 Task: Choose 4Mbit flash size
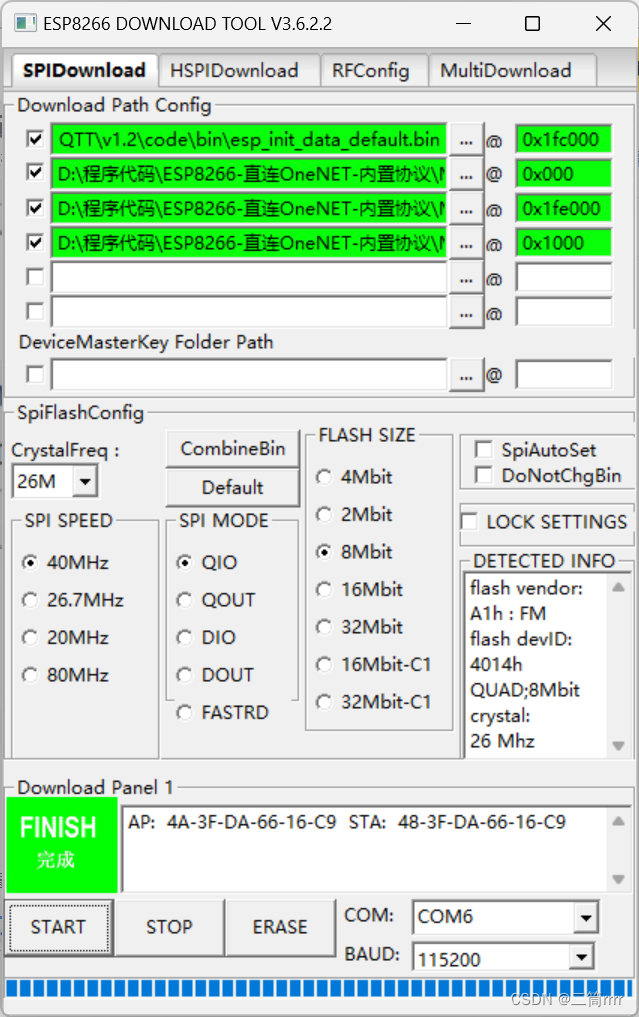point(324,477)
